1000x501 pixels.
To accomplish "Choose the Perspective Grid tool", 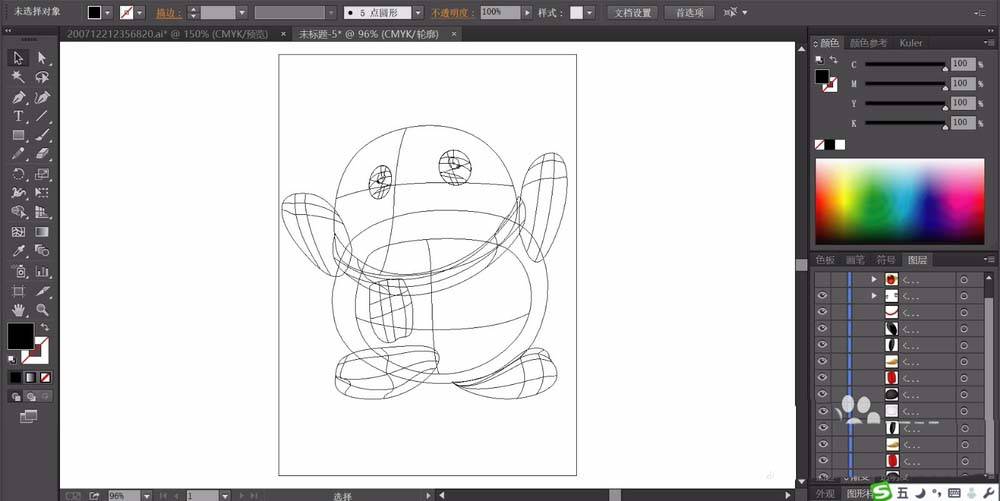I will [42, 212].
